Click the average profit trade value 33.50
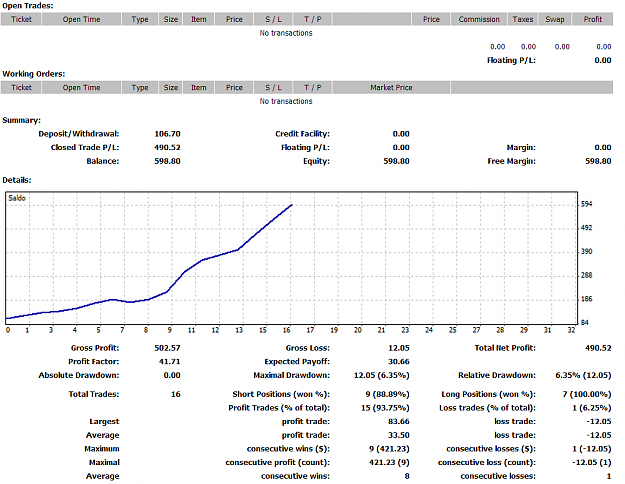Image resolution: width=625 pixels, height=484 pixels. [399, 435]
